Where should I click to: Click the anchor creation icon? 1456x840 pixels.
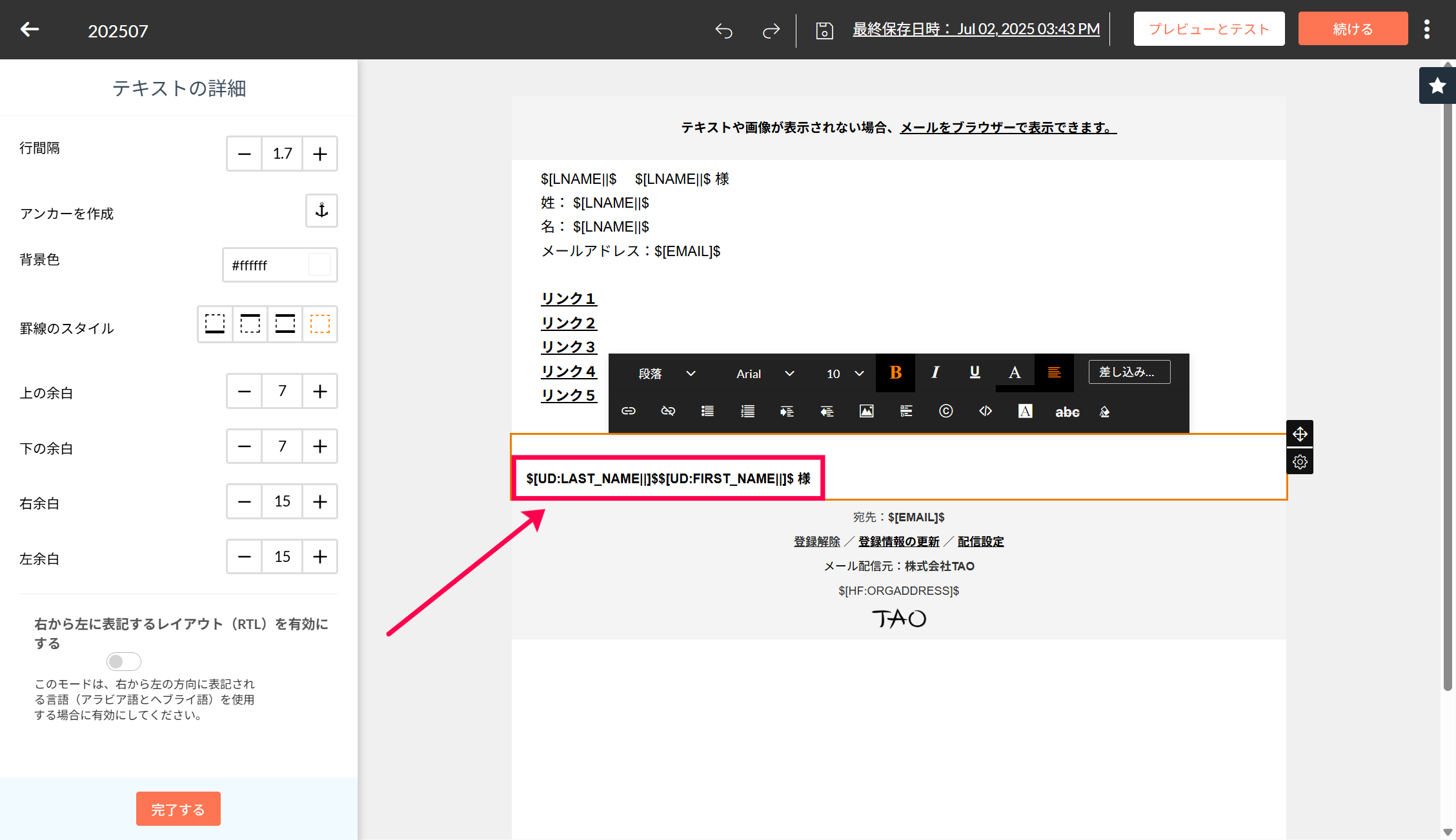point(321,210)
